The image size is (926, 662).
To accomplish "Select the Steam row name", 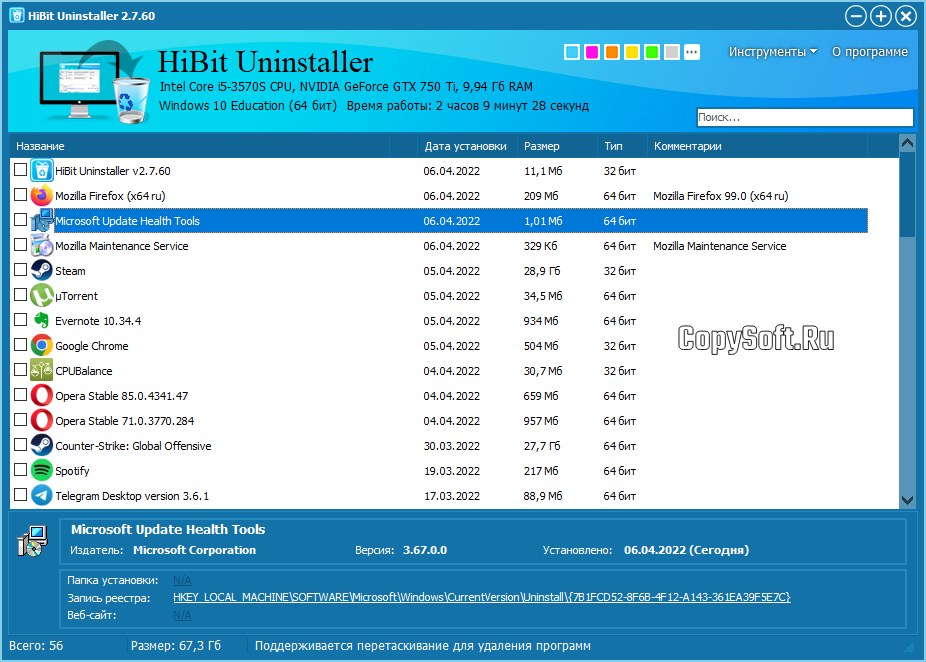I will pos(70,271).
